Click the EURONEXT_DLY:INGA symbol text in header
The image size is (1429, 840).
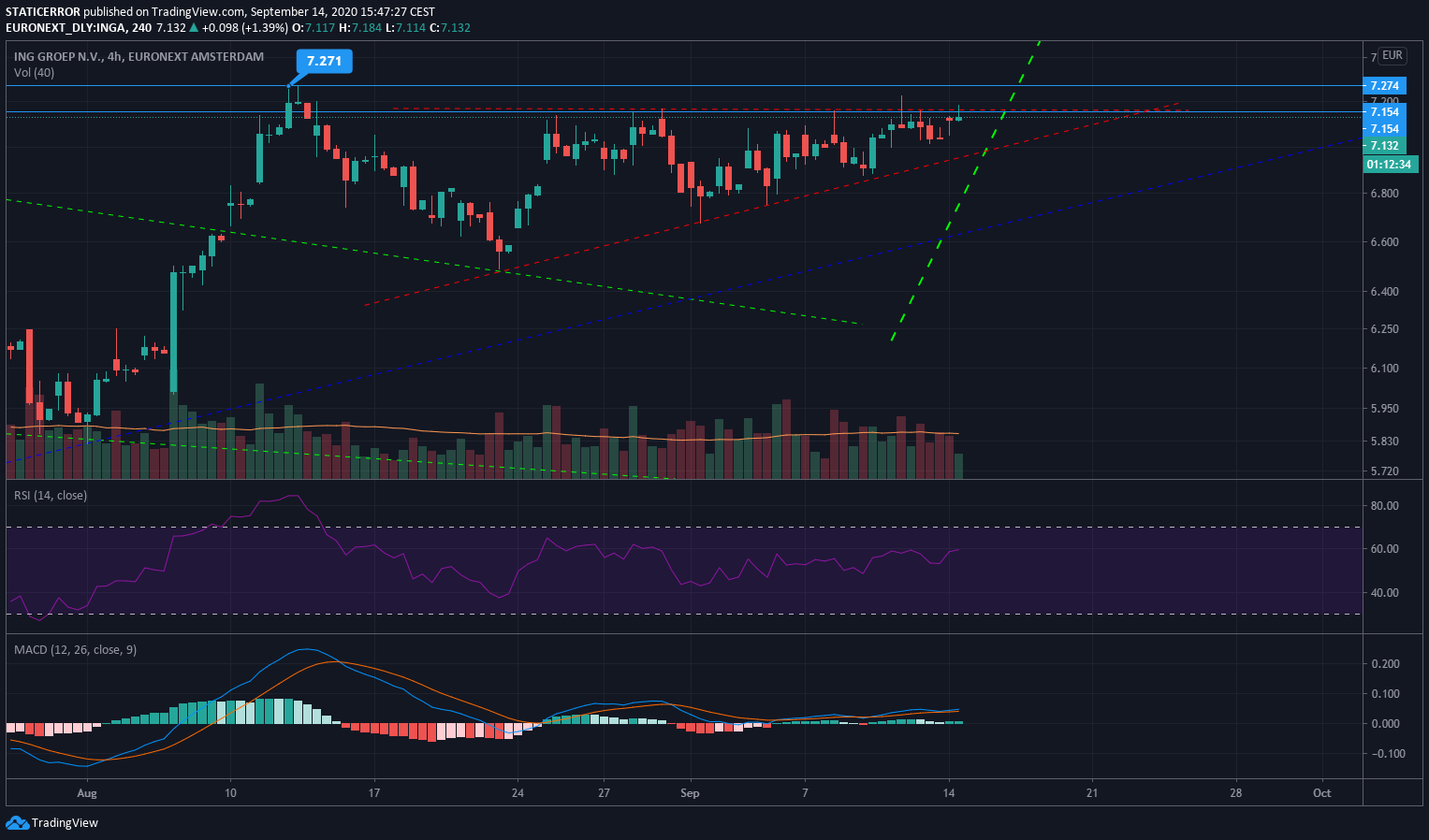(66, 28)
